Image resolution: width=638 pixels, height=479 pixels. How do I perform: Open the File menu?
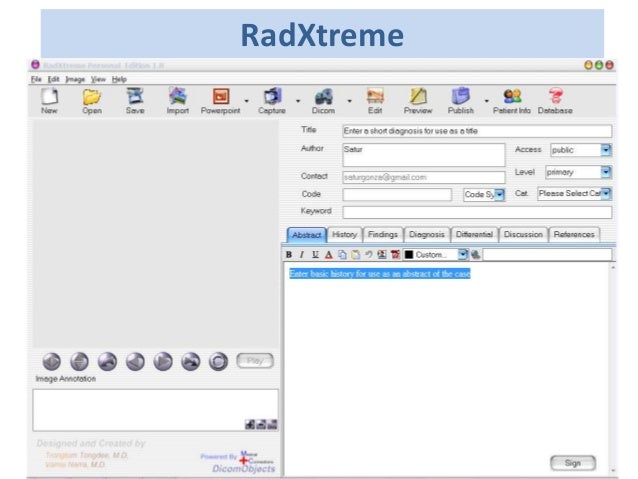pyautogui.click(x=36, y=79)
